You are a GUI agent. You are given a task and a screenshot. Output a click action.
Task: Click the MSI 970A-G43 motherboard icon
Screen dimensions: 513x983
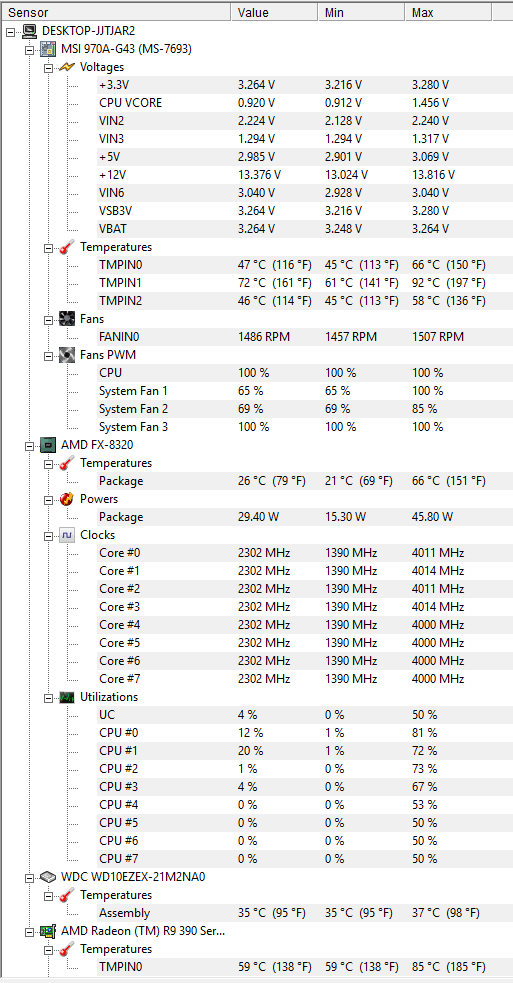(48, 49)
